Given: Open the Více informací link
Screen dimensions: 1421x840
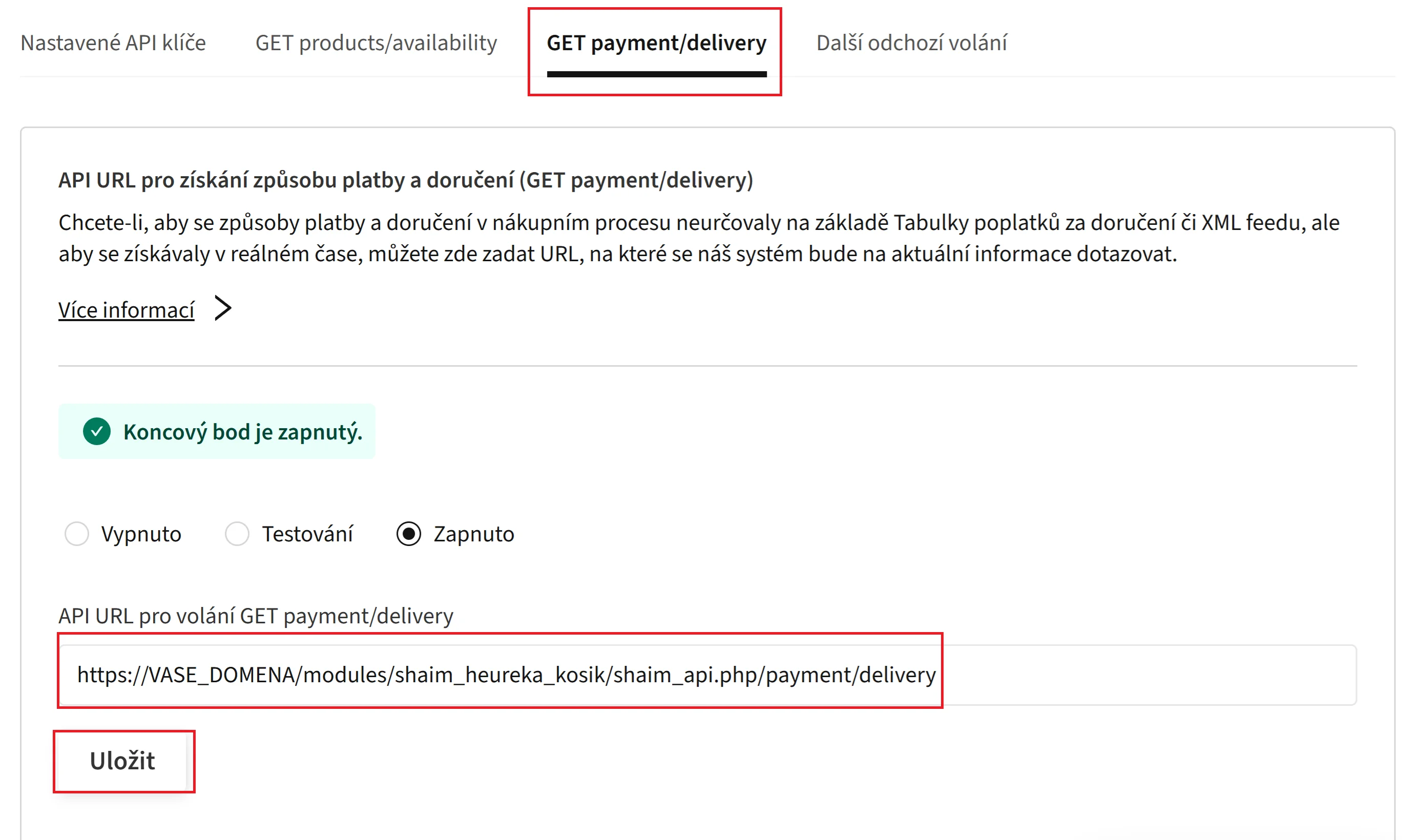Looking at the screenshot, I should tap(126, 310).
